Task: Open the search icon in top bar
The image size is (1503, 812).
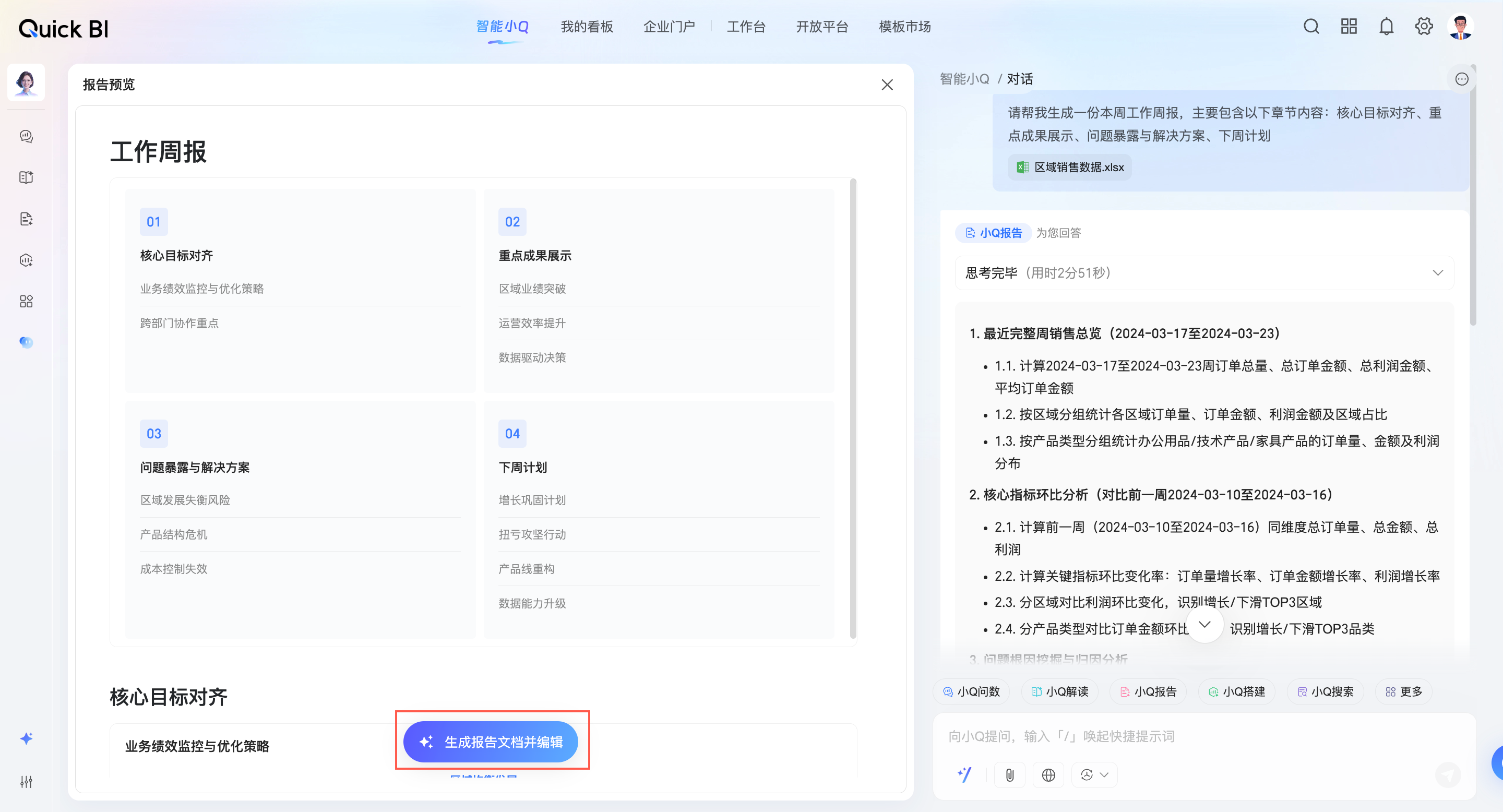Action: pos(1311,27)
